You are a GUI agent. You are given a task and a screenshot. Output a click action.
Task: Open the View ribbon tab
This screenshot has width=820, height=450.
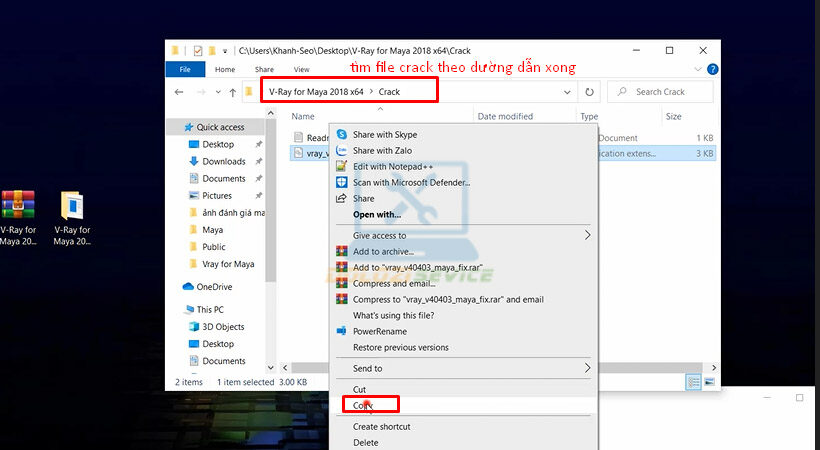click(x=301, y=69)
